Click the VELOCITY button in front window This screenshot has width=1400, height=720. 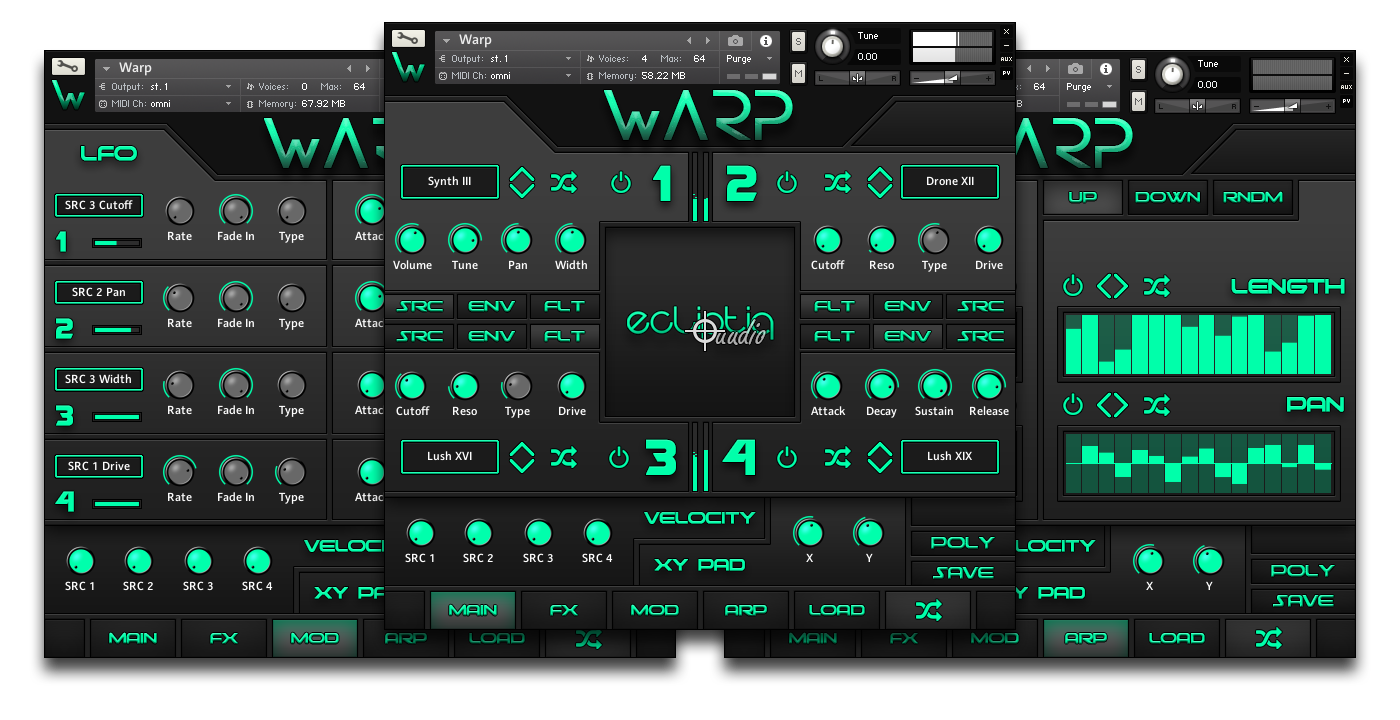tap(699, 517)
